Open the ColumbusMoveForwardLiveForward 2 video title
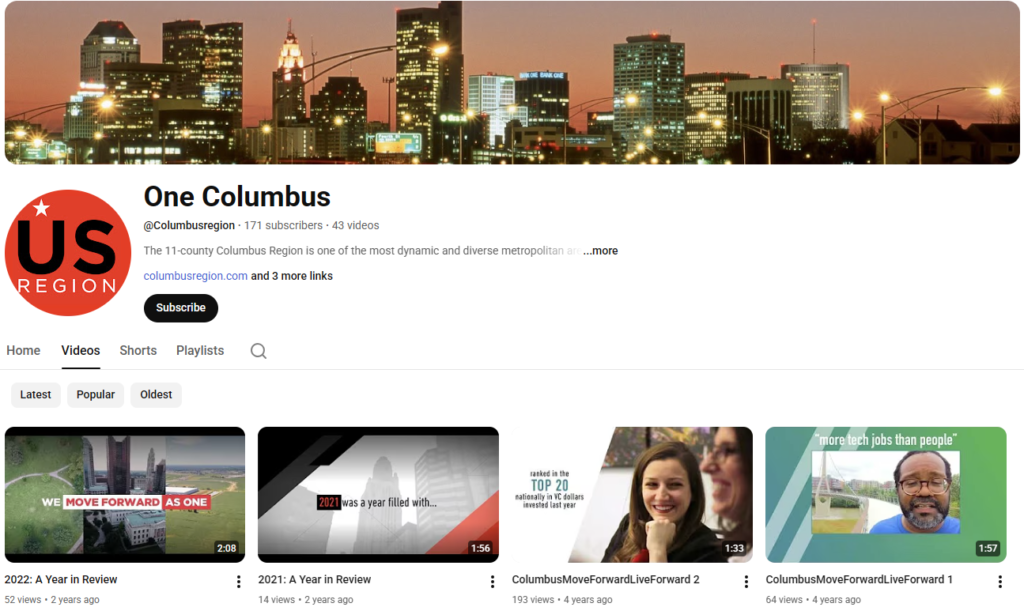The width and height of the screenshot is (1024, 607). [x=605, y=580]
